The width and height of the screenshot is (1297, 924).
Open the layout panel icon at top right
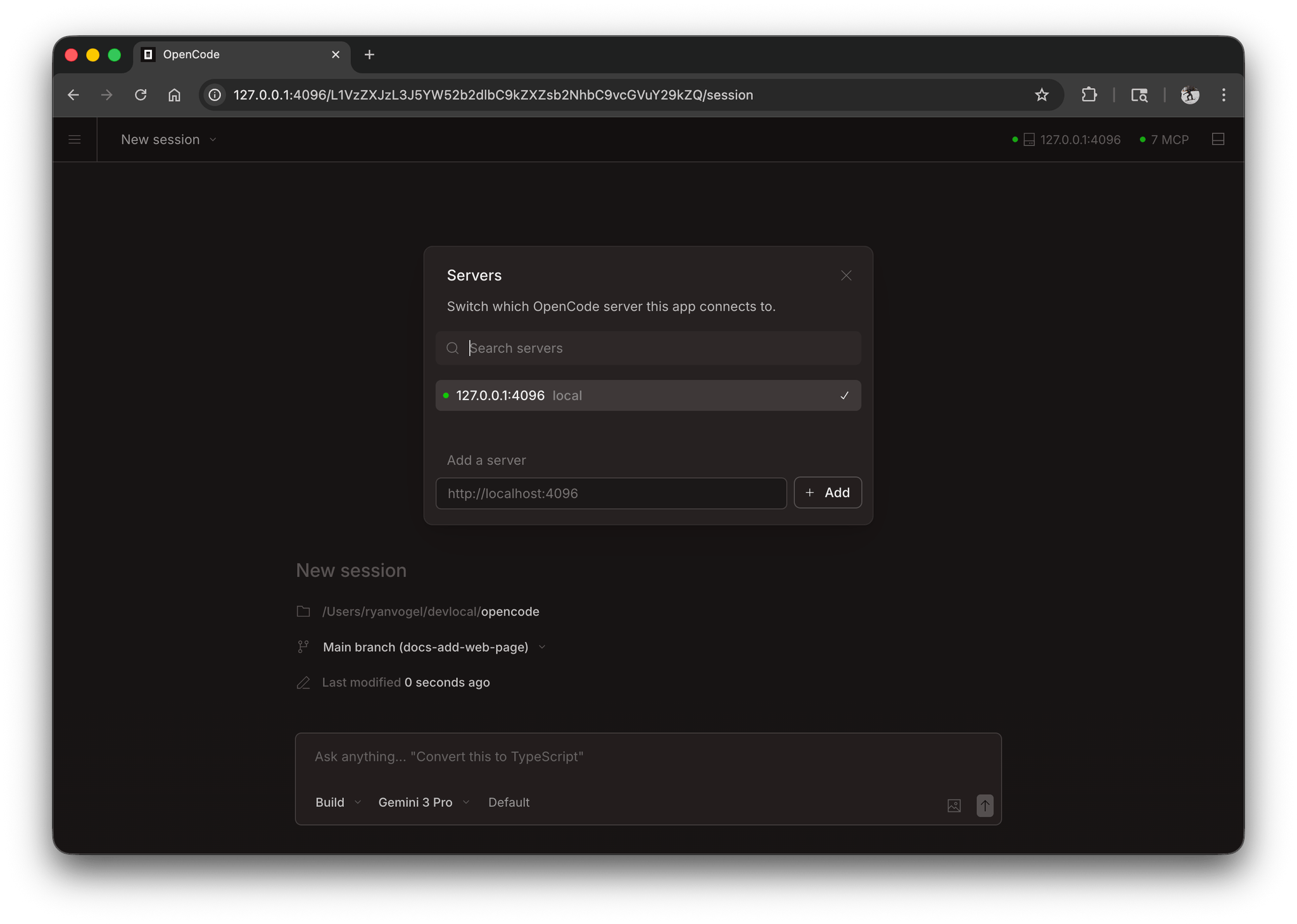1218,139
